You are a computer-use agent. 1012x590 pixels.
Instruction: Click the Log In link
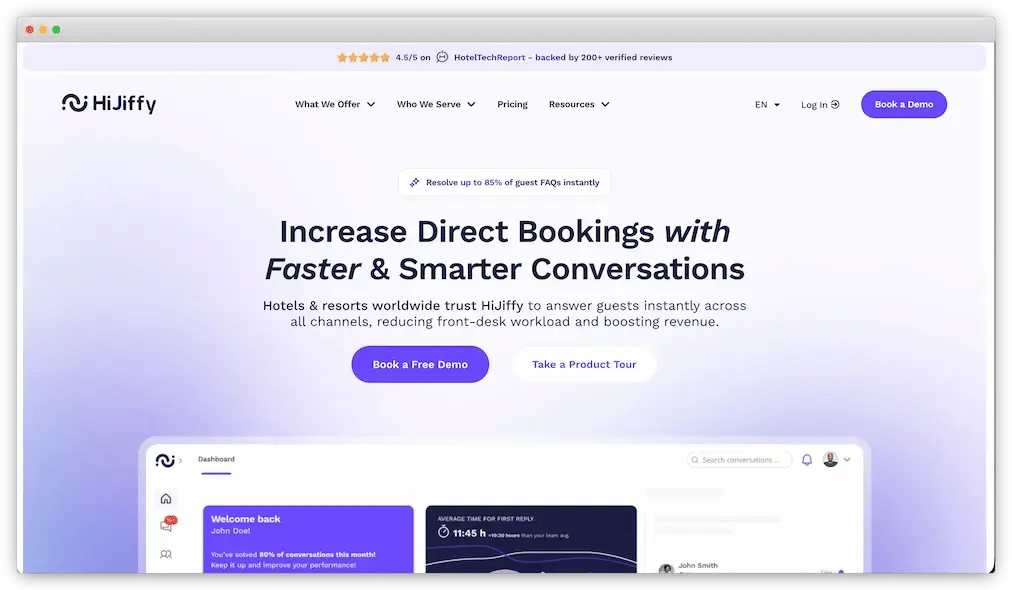click(820, 105)
